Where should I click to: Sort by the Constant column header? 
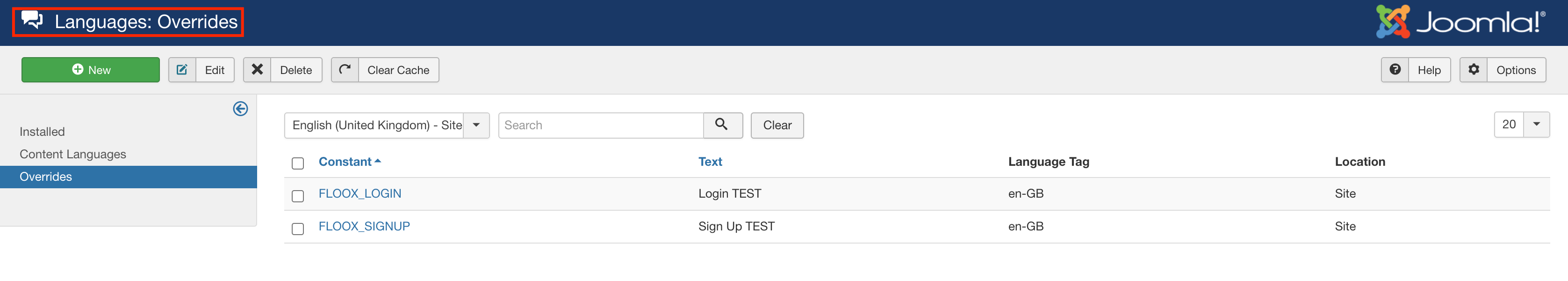click(345, 162)
